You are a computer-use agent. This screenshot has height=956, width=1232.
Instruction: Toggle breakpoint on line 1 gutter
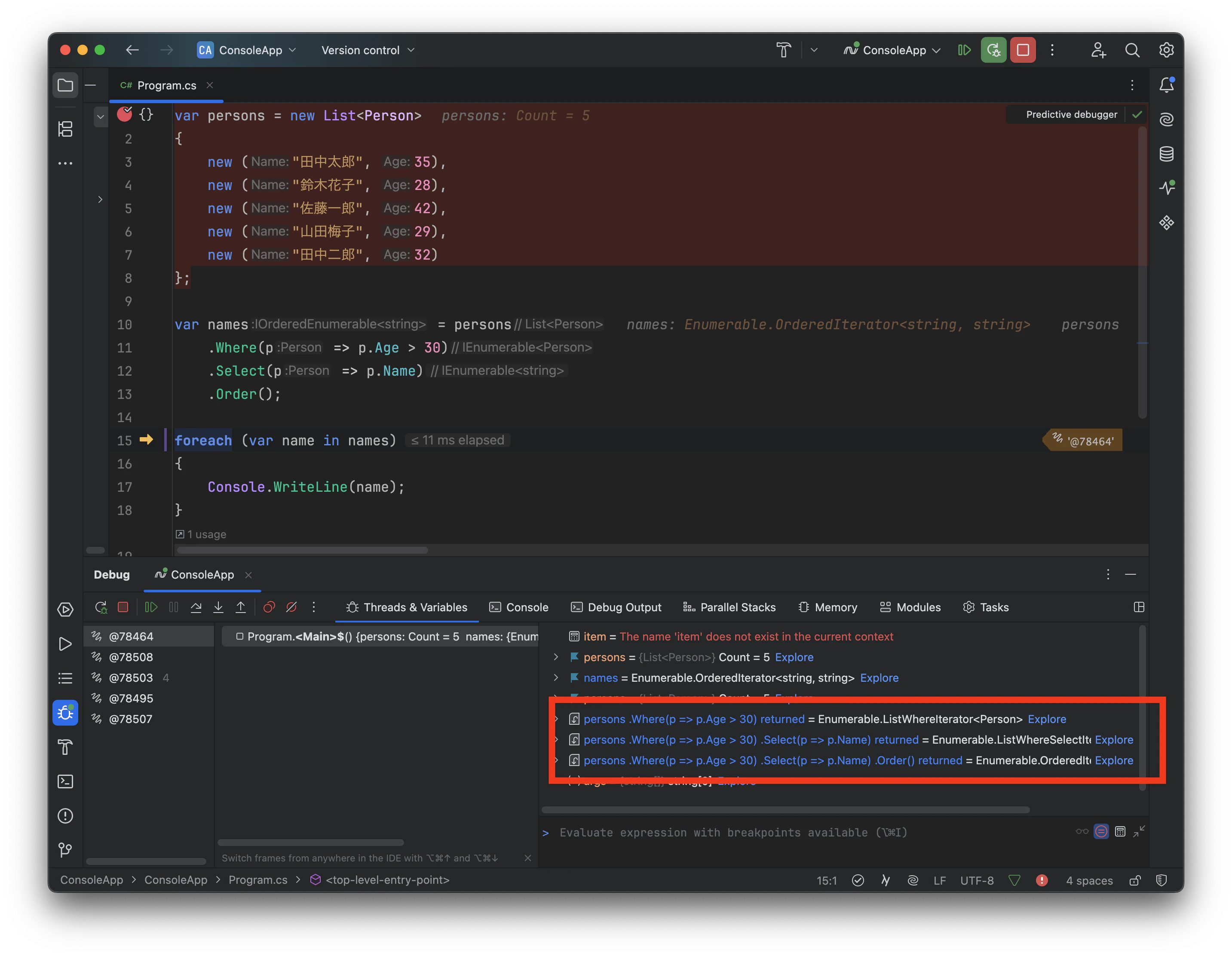[x=124, y=115]
